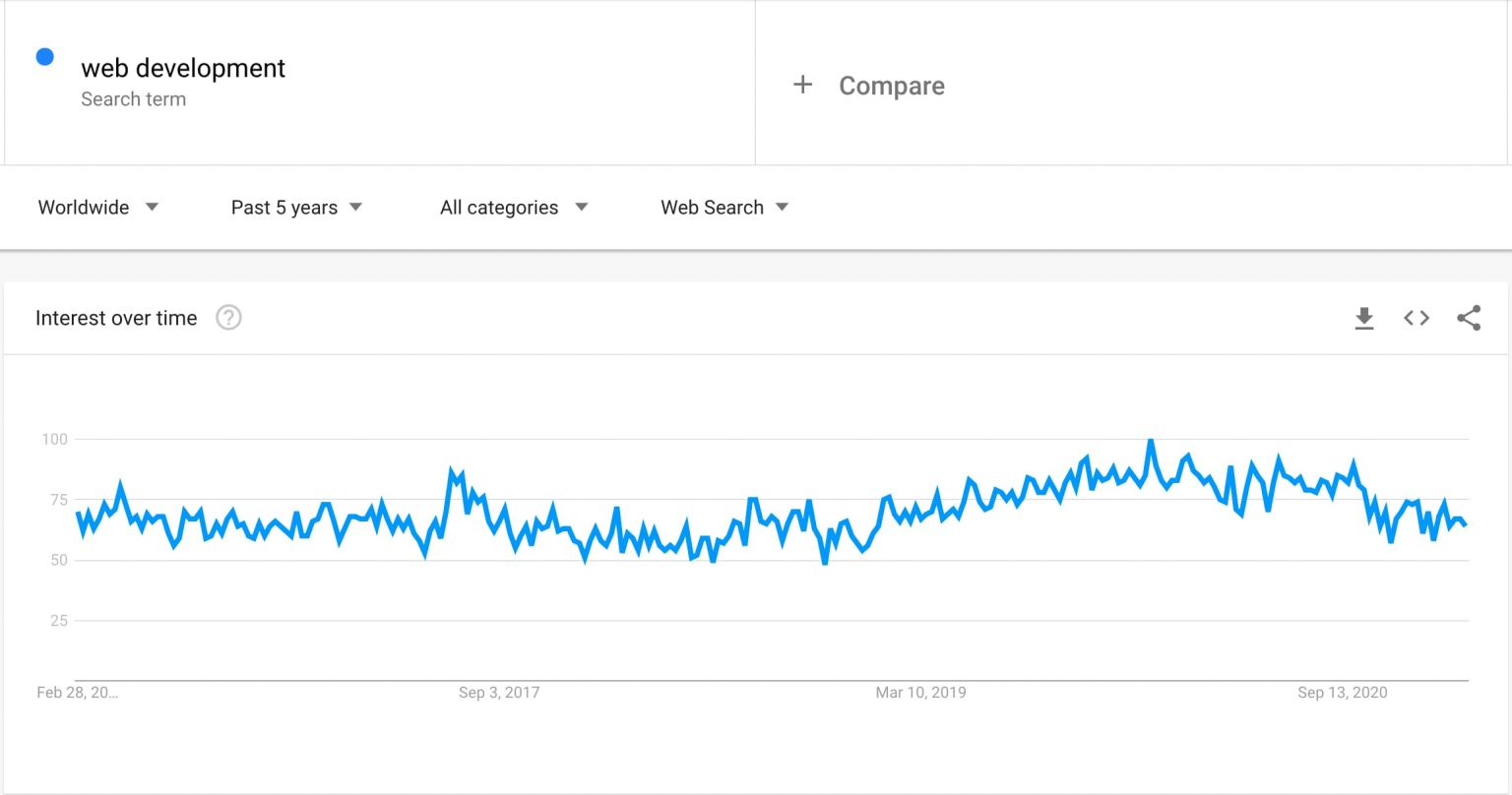Share the Interest over time chart
Image resolution: width=1512 pixels, height=795 pixels.
(1469, 318)
